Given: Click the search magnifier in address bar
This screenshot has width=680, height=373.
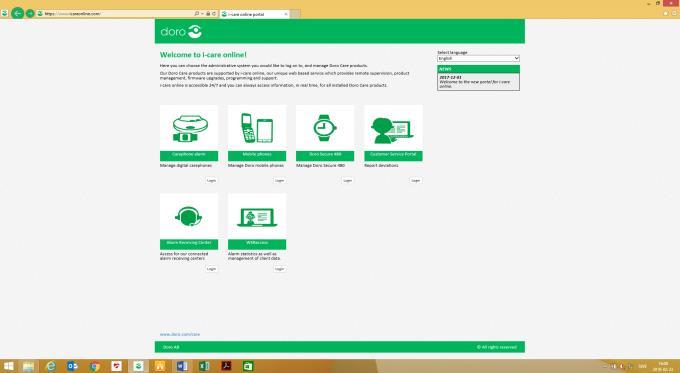Looking at the screenshot, I should 196,14.
